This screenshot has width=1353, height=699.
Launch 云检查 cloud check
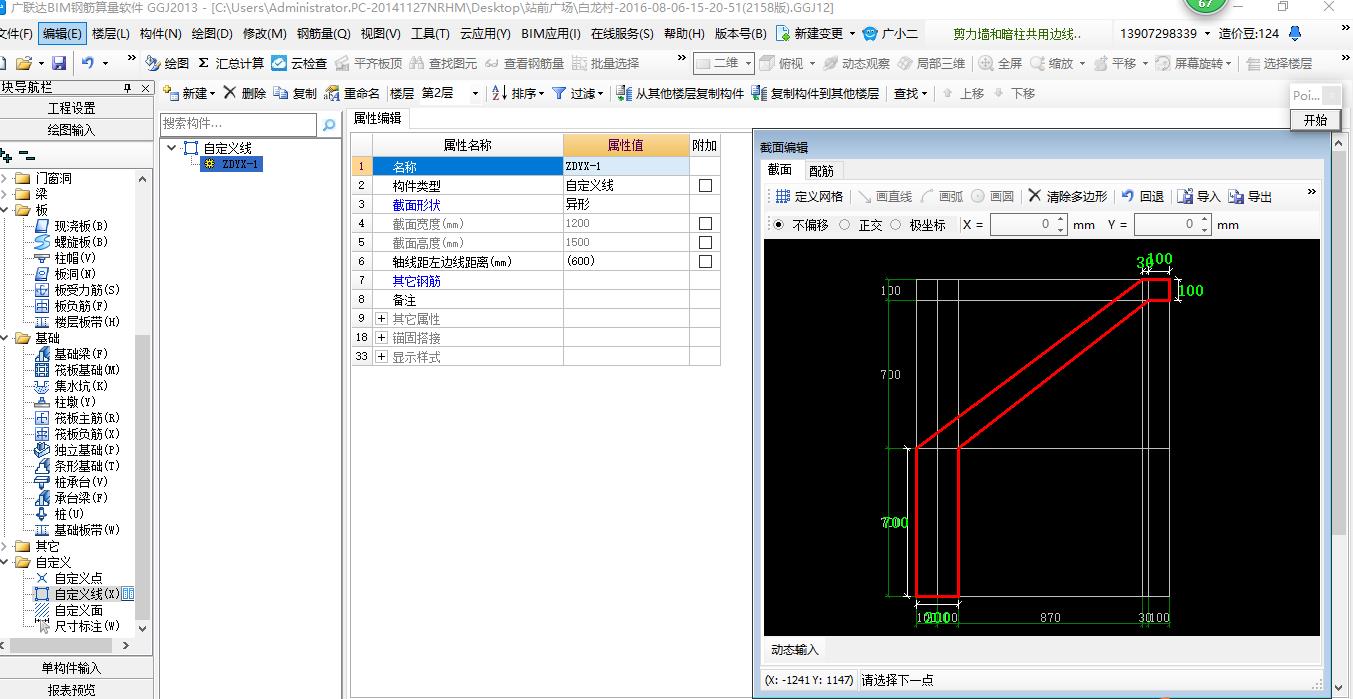tap(299, 63)
